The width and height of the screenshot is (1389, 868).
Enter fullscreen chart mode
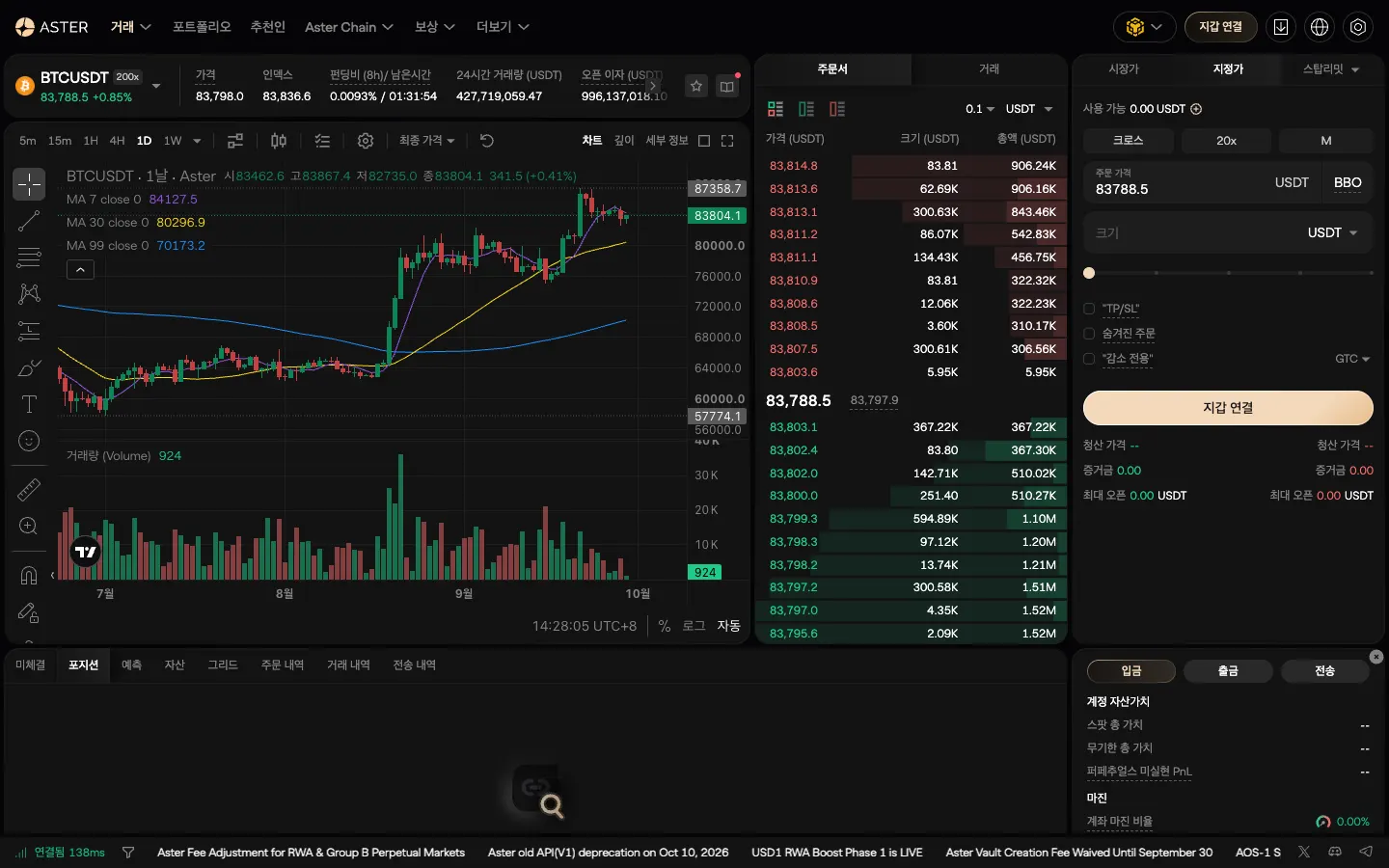[727, 141]
